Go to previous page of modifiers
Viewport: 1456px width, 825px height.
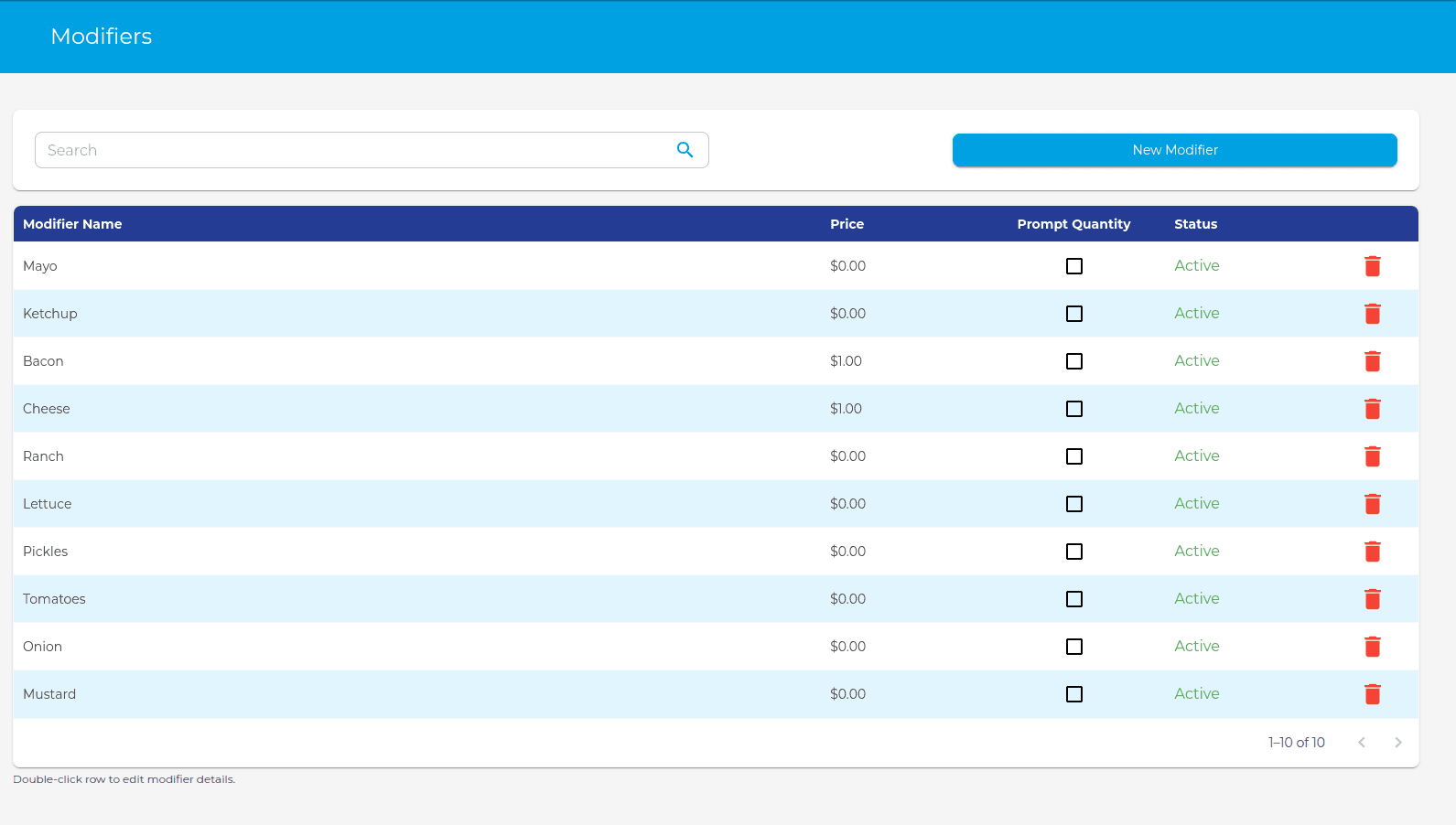pyautogui.click(x=1362, y=743)
